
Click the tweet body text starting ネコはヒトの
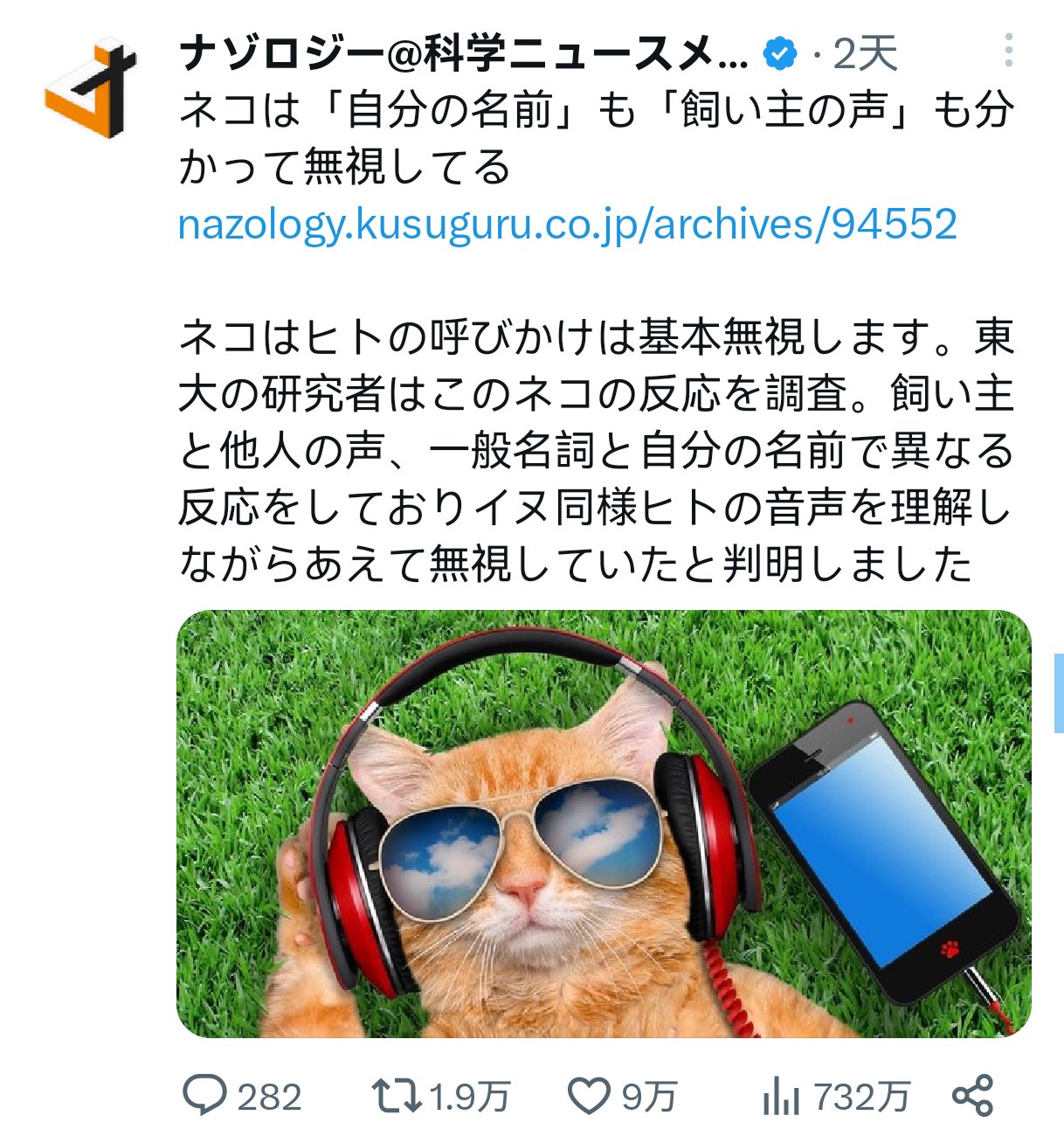pyautogui.click(x=596, y=451)
